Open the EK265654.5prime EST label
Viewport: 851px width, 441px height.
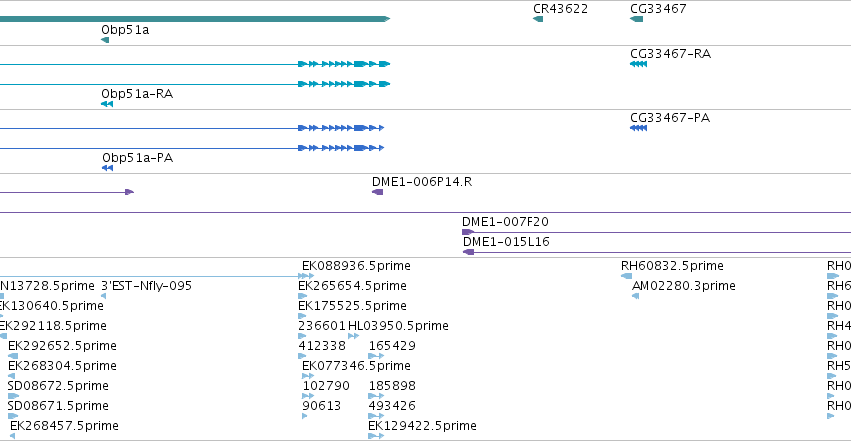pos(352,286)
